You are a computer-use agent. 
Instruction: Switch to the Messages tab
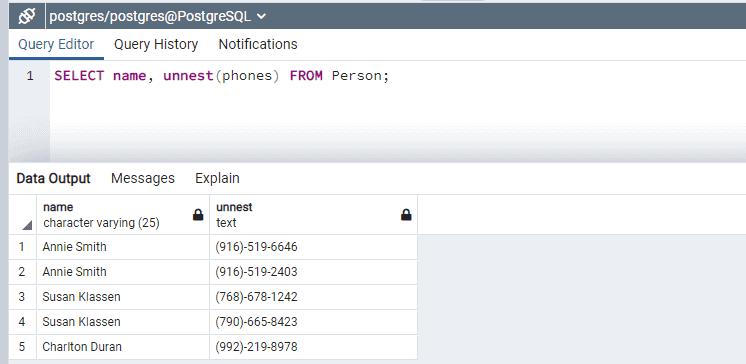(x=143, y=178)
